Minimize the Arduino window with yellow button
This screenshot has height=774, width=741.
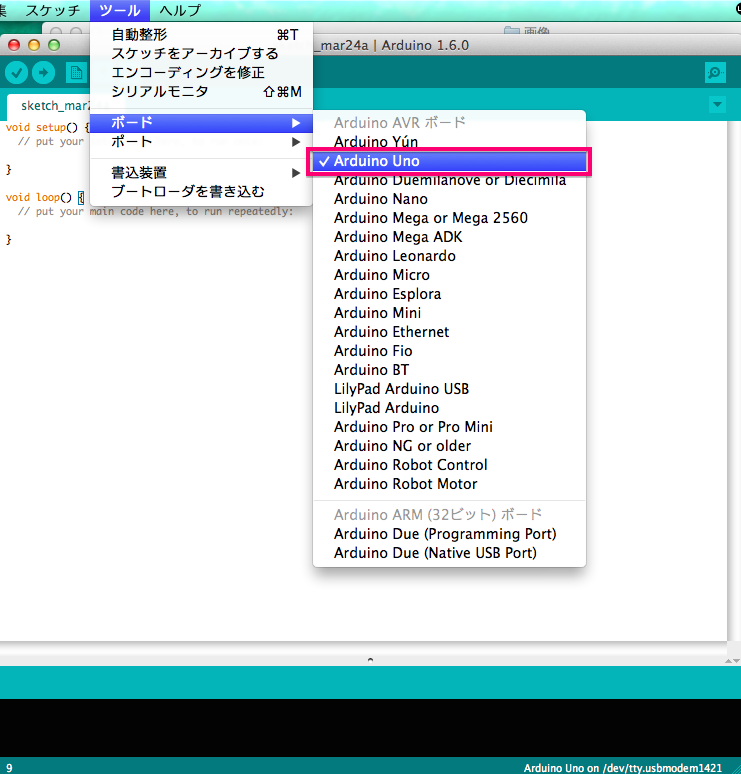tap(34, 45)
